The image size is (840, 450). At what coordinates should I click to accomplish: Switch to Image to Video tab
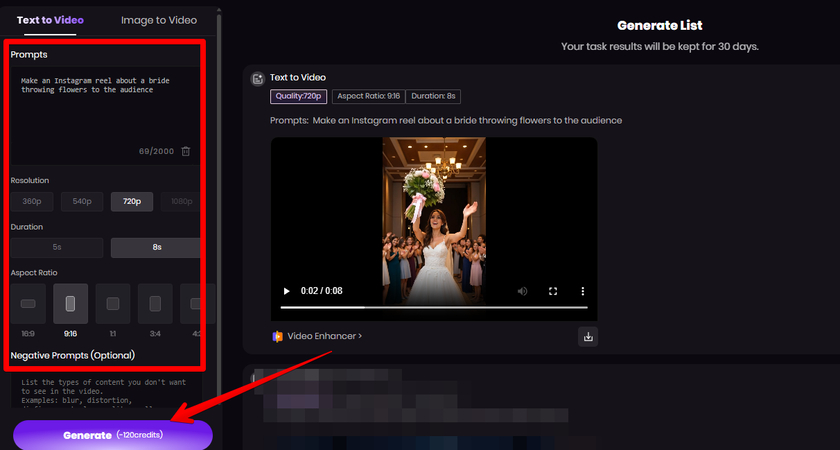coord(159,20)
